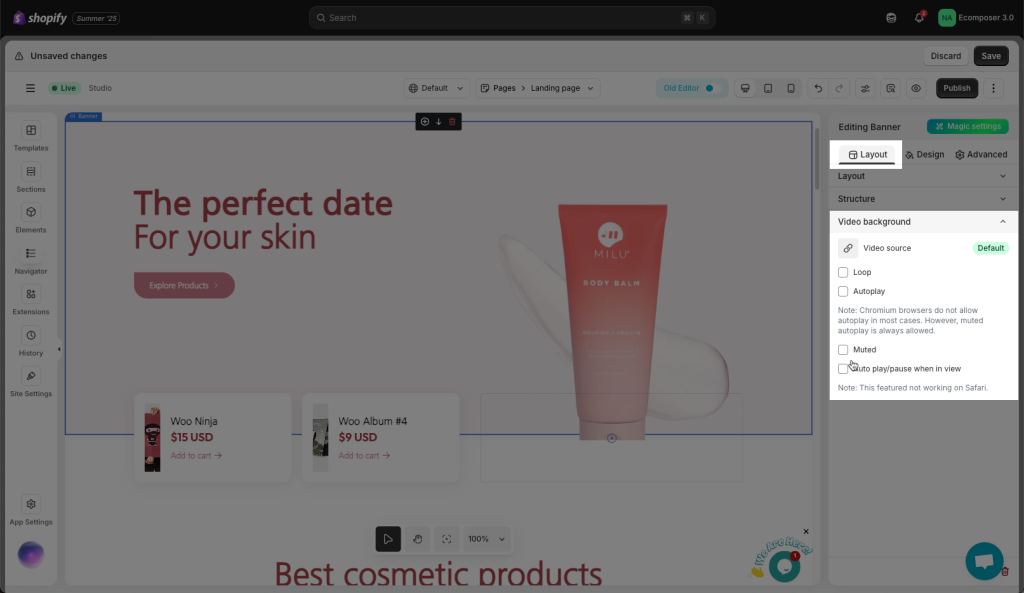
Task: Select the Layout tab
Action: point(867,155)
